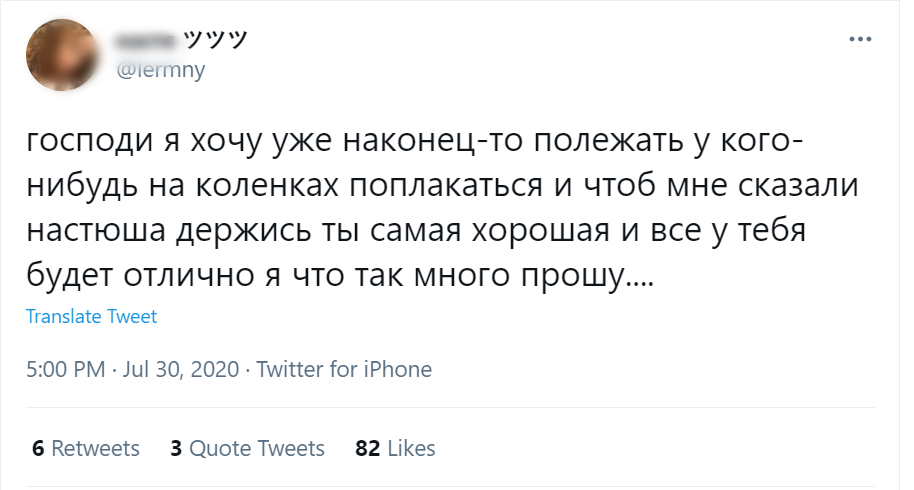The height and width of the screenshot is (490, 914).
Task: Click the Jul 30, 2020 date
Action: [180, 369]
